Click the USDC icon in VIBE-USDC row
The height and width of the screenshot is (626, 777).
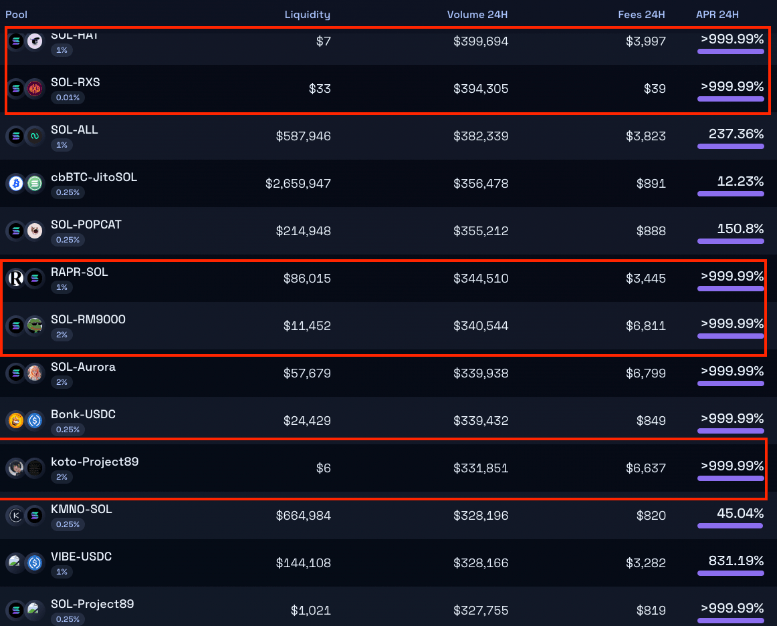point(35,563)
